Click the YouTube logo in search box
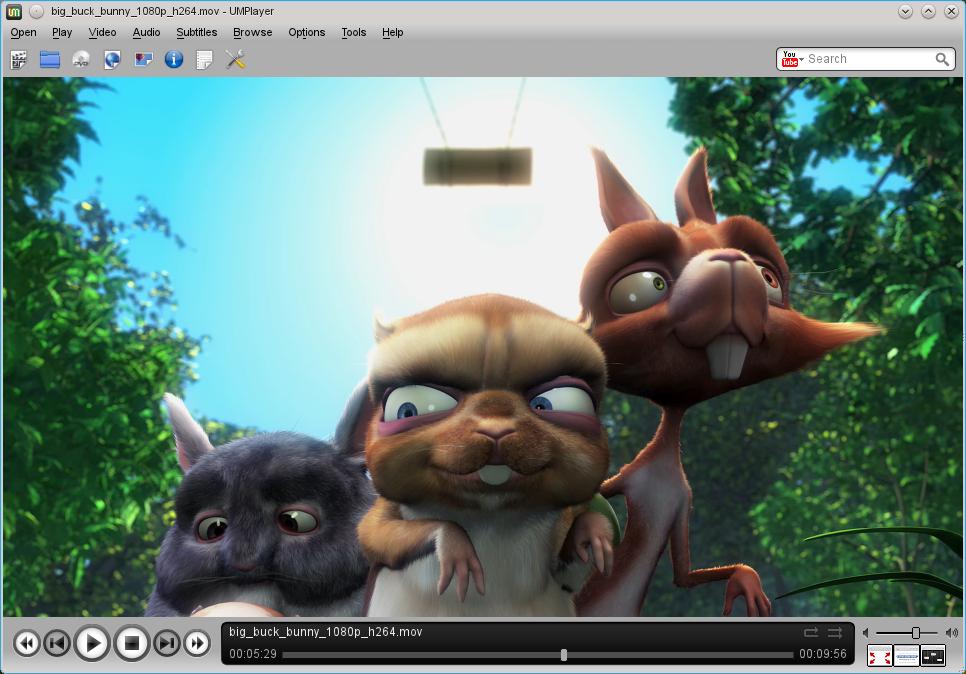Screen dimensions: 966x674 [x=789, y=59]
